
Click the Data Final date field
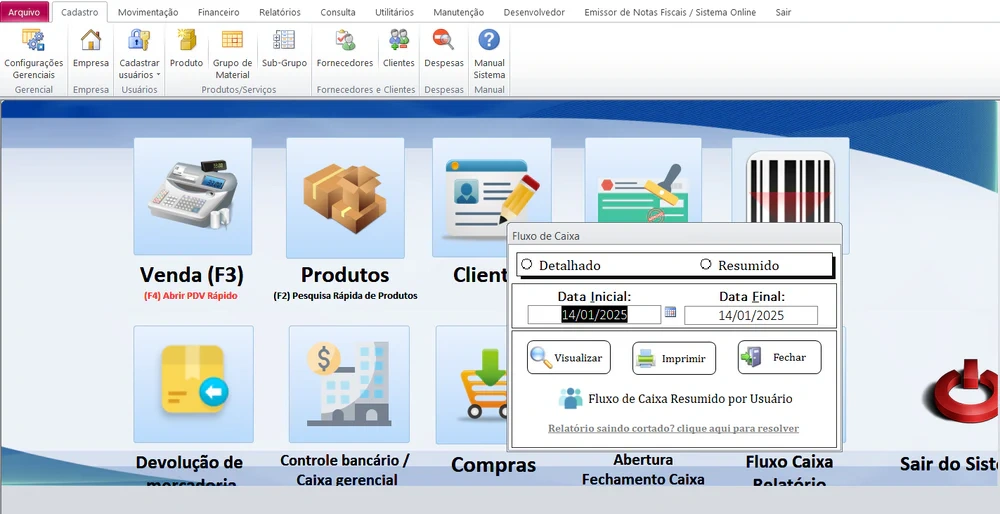pyautogui.click(x=751, y=315)
